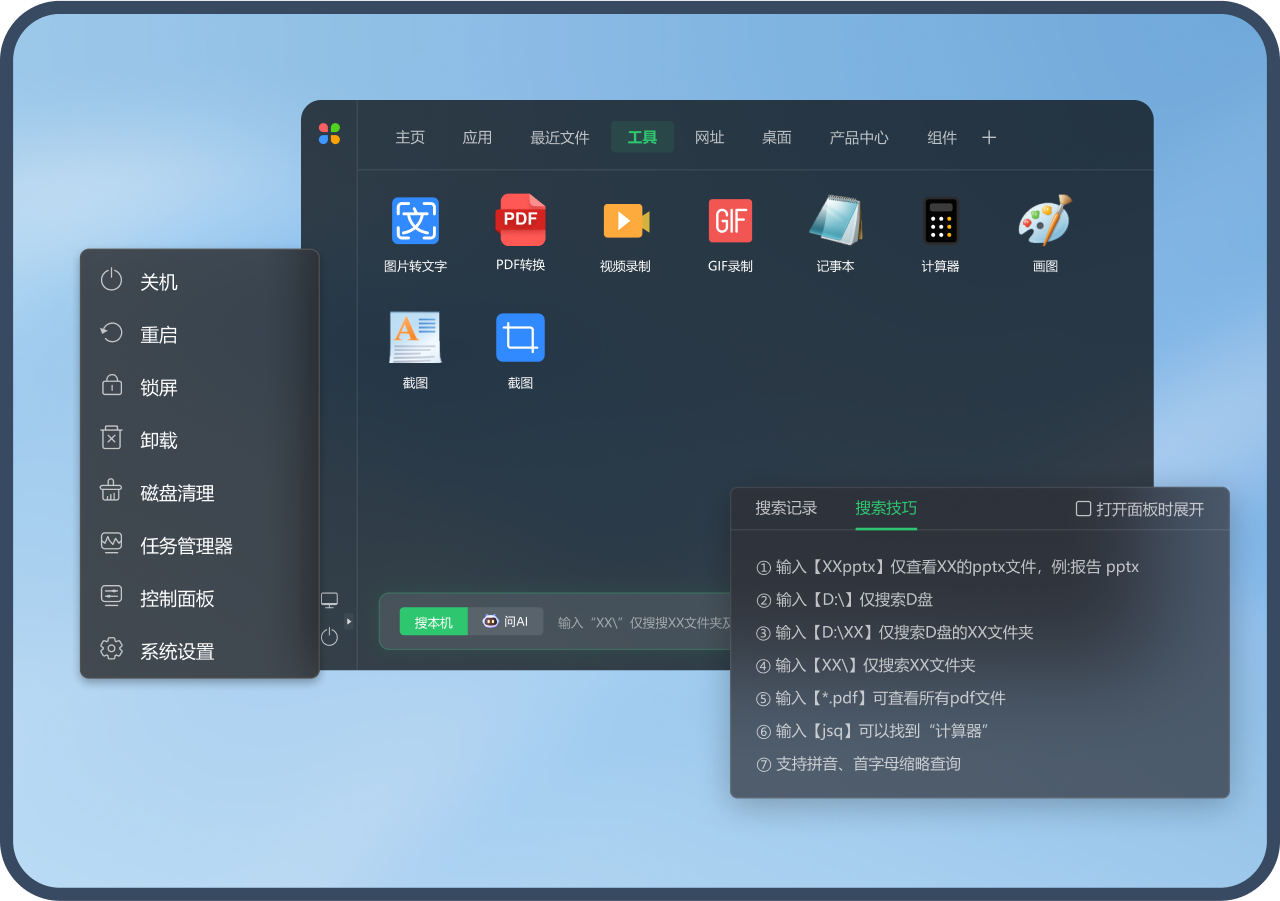1280x901 pixels.
Task: Click the monitor icon in the left sidebar
Action: 329,600
